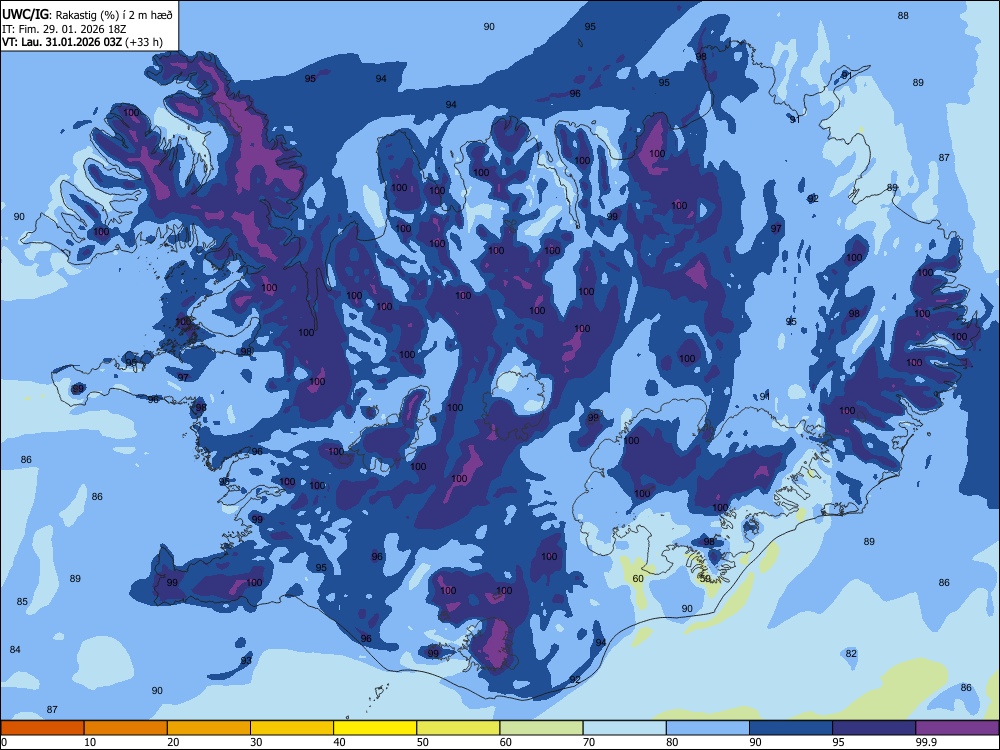This screenshot has height=750, width=1000.
Task: Click the '80' tick label on color scale
Action: tap(672, 742)
